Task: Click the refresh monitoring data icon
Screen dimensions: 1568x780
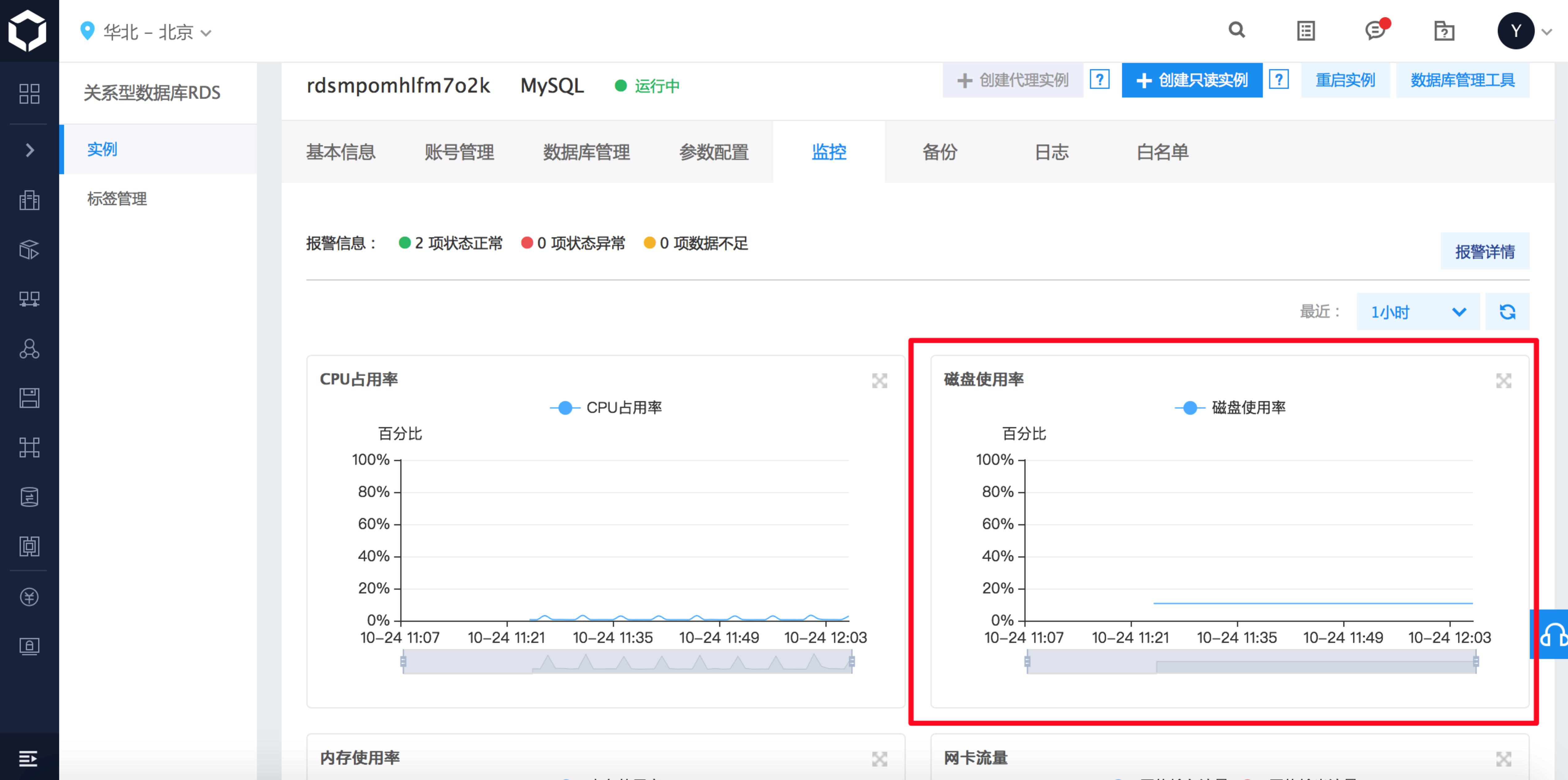Action: tap(1507, 312)
